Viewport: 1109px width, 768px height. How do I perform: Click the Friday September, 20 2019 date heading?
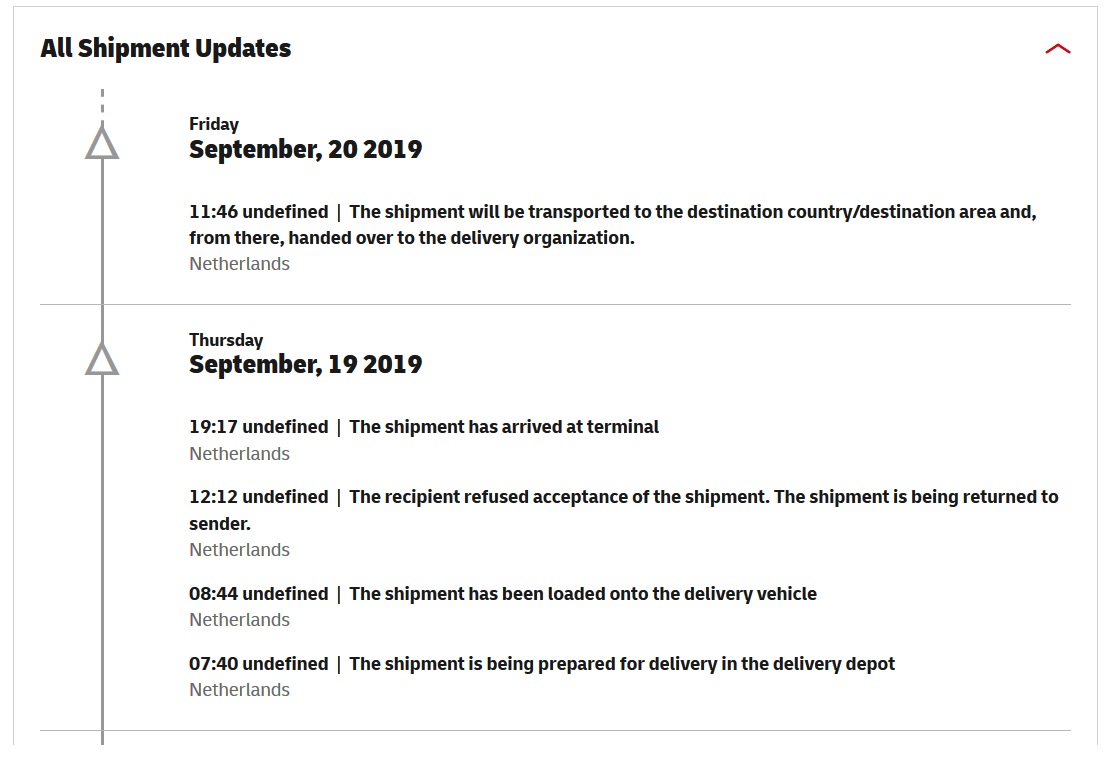[x=306, y=139]
